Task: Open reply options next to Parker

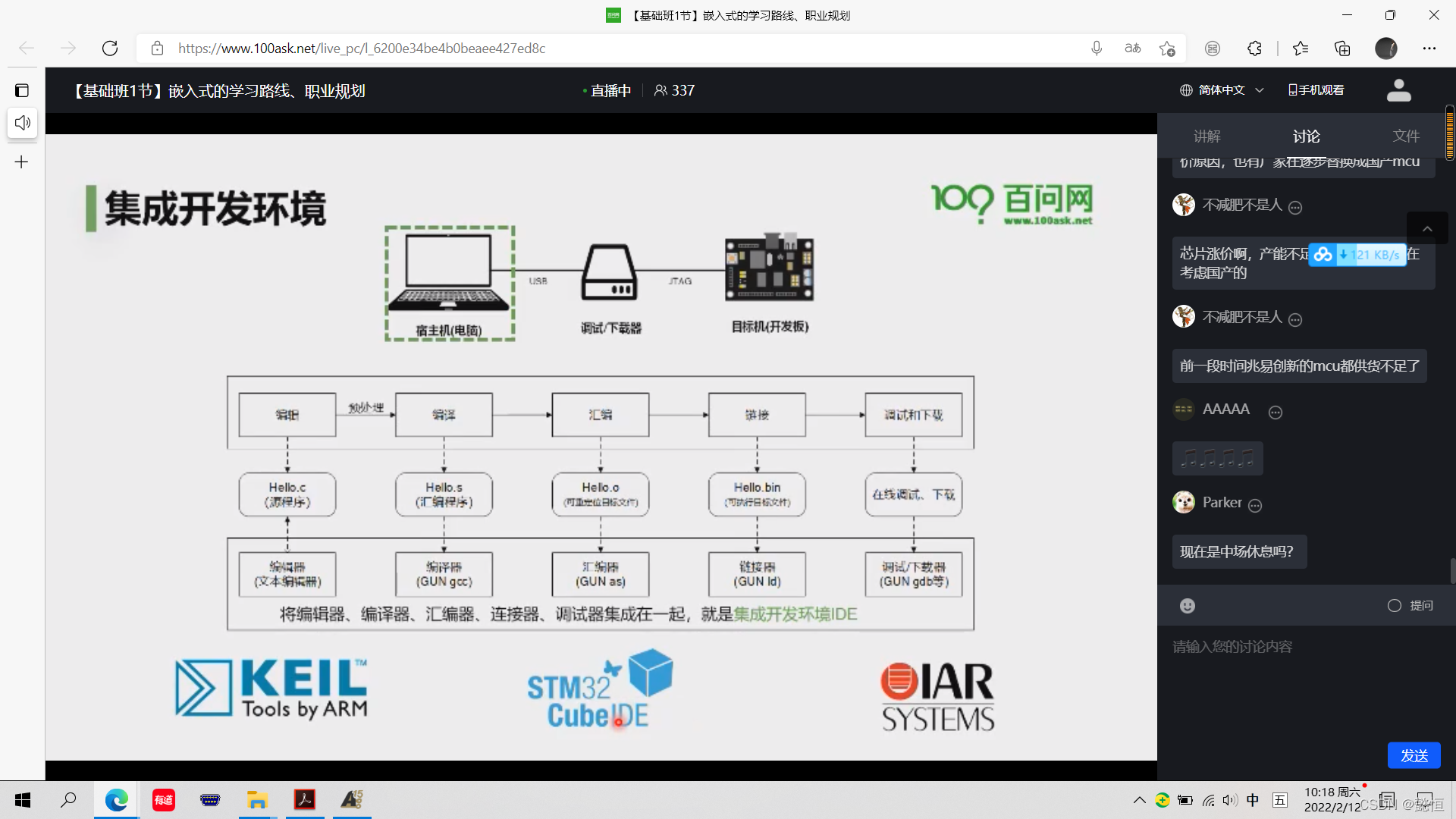Action: pos(1255,506)
